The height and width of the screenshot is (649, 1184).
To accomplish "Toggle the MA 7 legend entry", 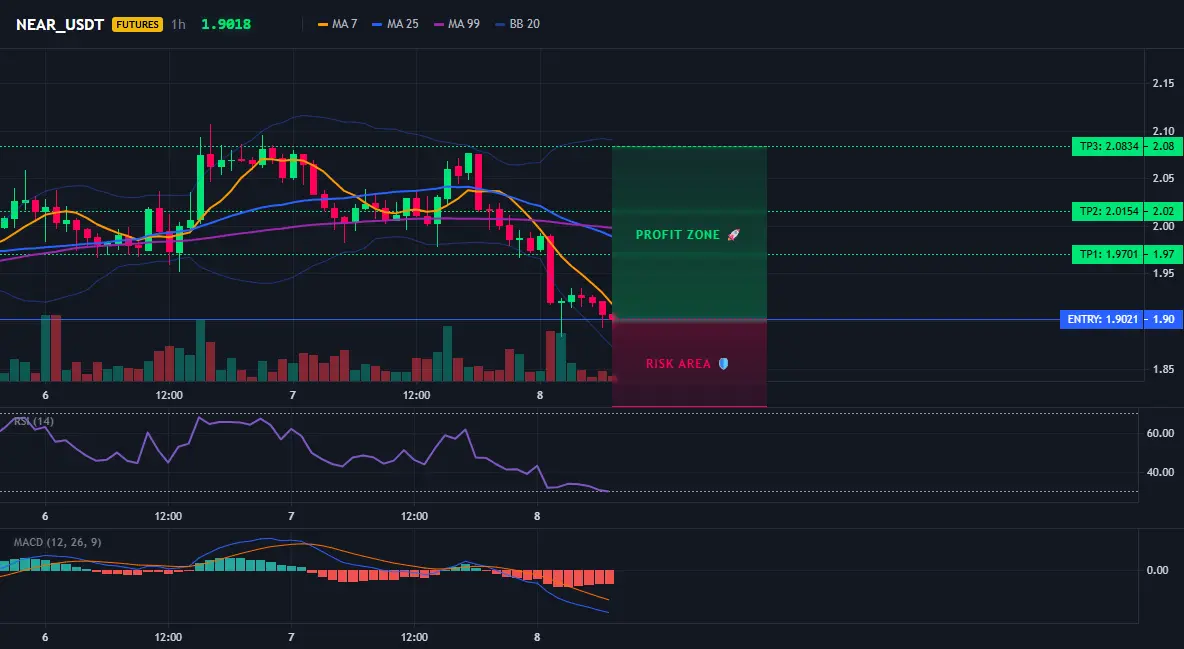I will coord(338,24).
